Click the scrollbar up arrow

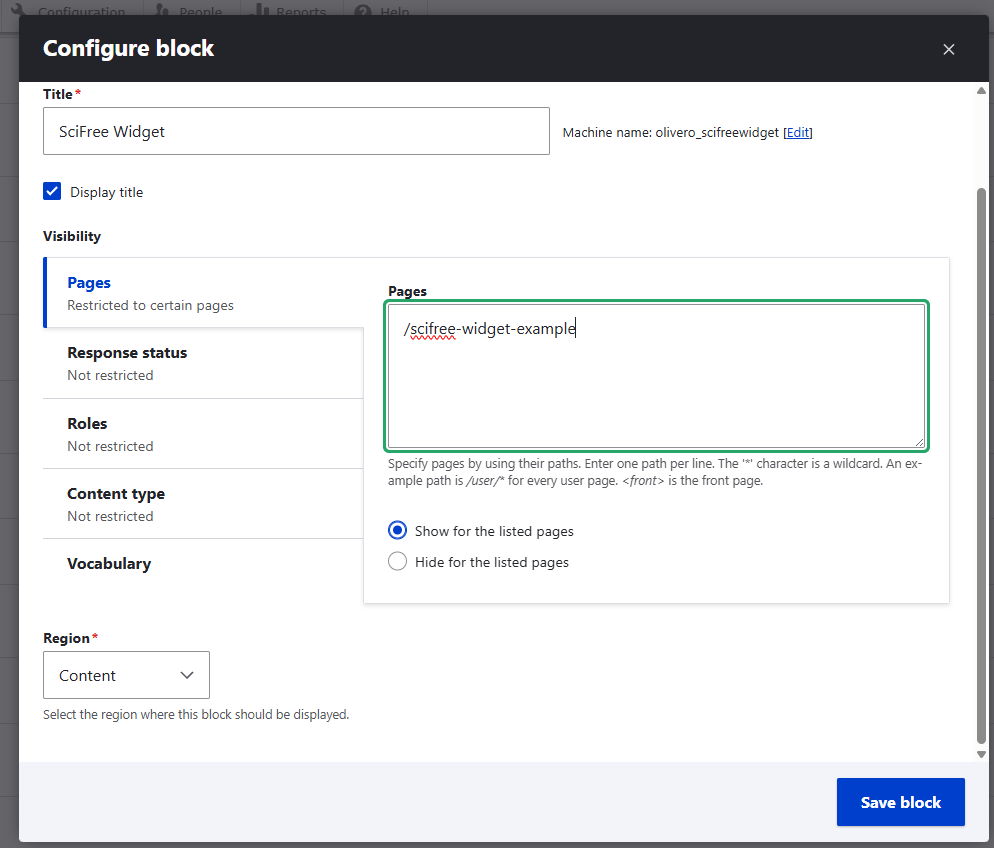click(981, 90)
